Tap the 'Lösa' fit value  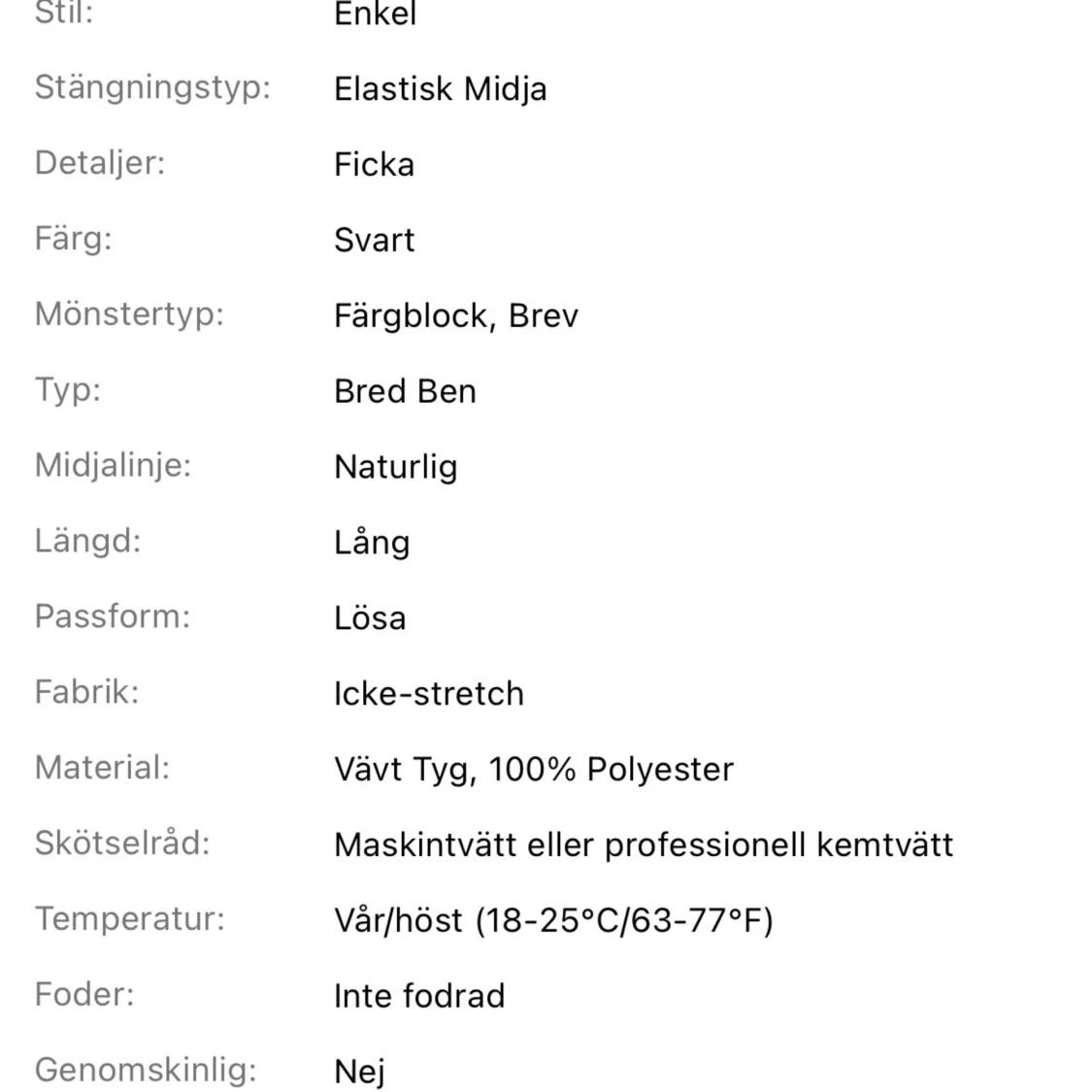370,618
